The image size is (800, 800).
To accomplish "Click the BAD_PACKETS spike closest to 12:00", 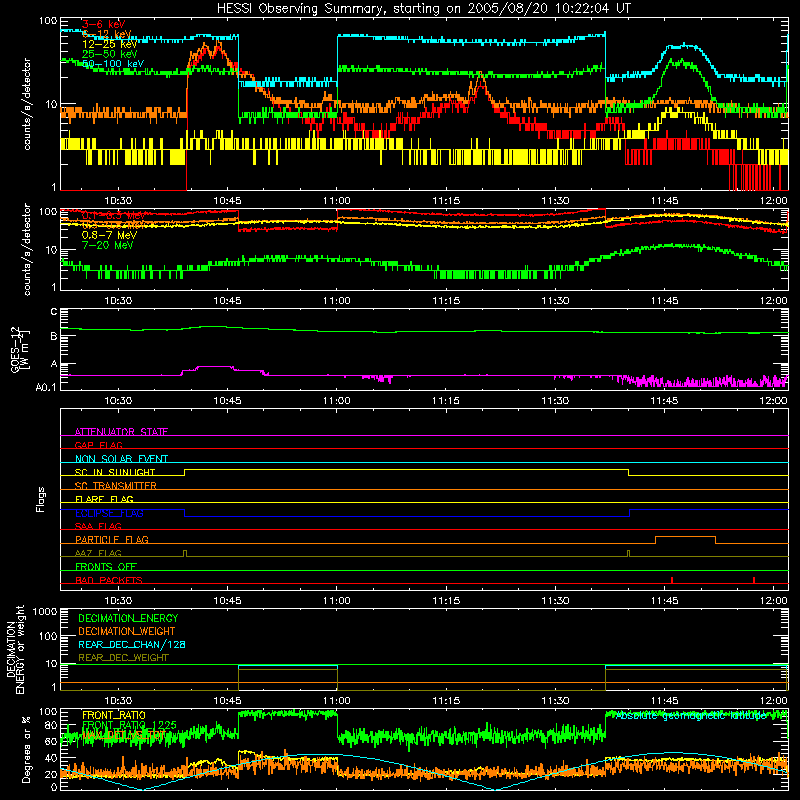I will pos(754,580).
